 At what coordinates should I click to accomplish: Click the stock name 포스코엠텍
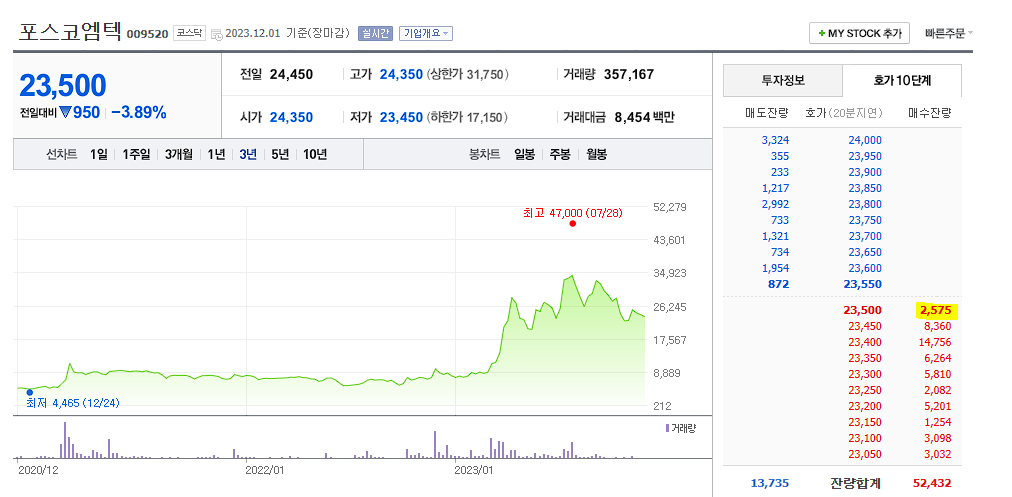pyautogui.click(x=69, y=32)
